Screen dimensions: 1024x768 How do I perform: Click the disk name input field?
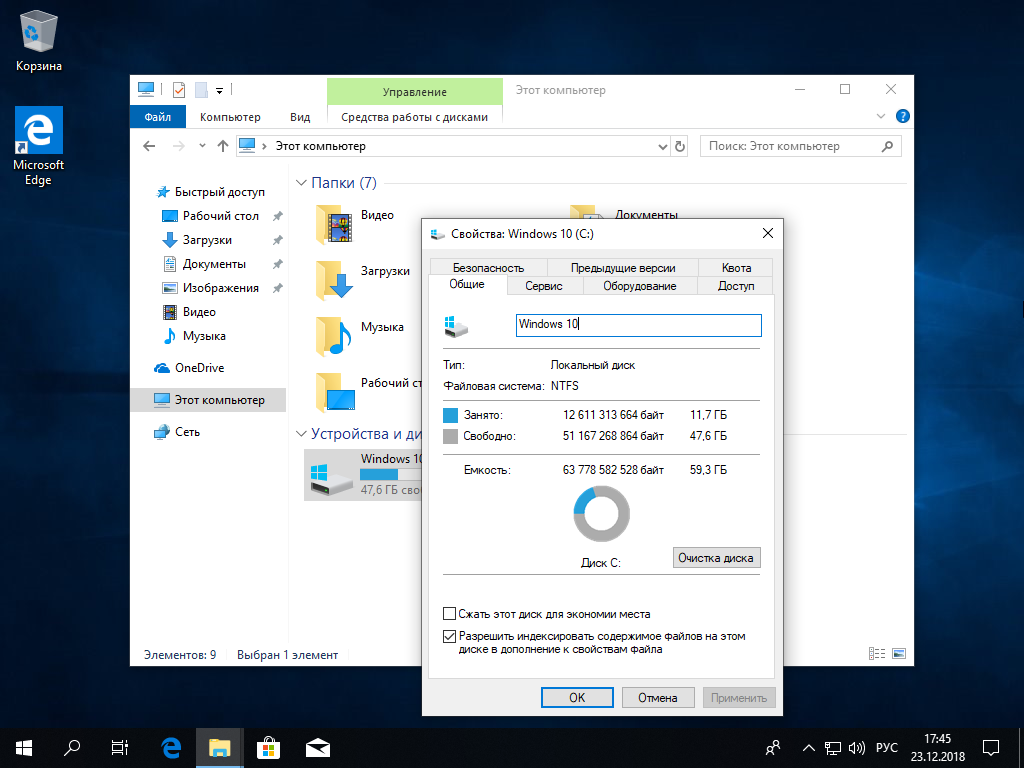[x=638, y=325]
